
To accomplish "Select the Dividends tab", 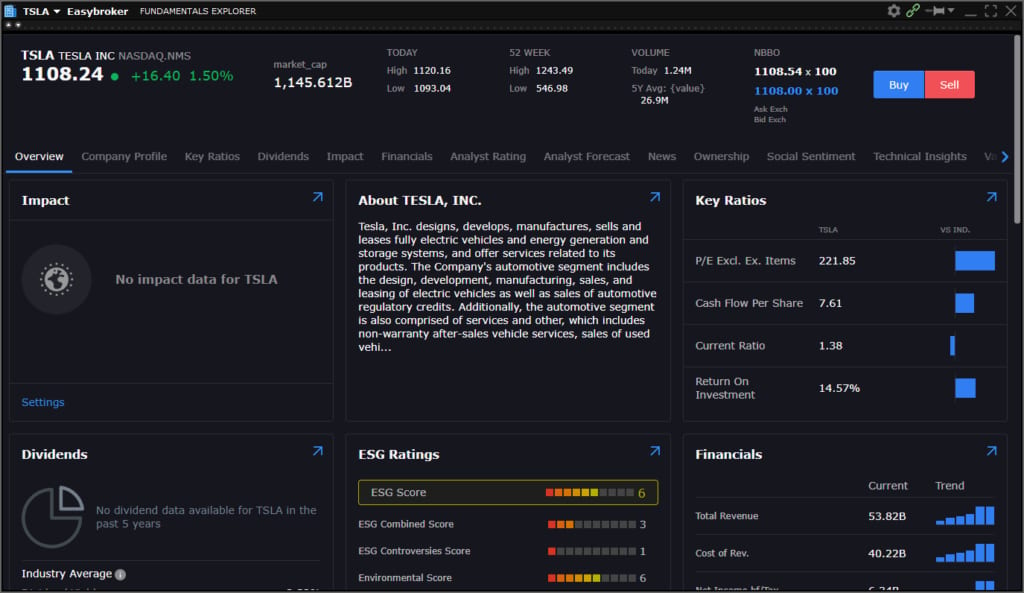I will (x=283, y=157).
